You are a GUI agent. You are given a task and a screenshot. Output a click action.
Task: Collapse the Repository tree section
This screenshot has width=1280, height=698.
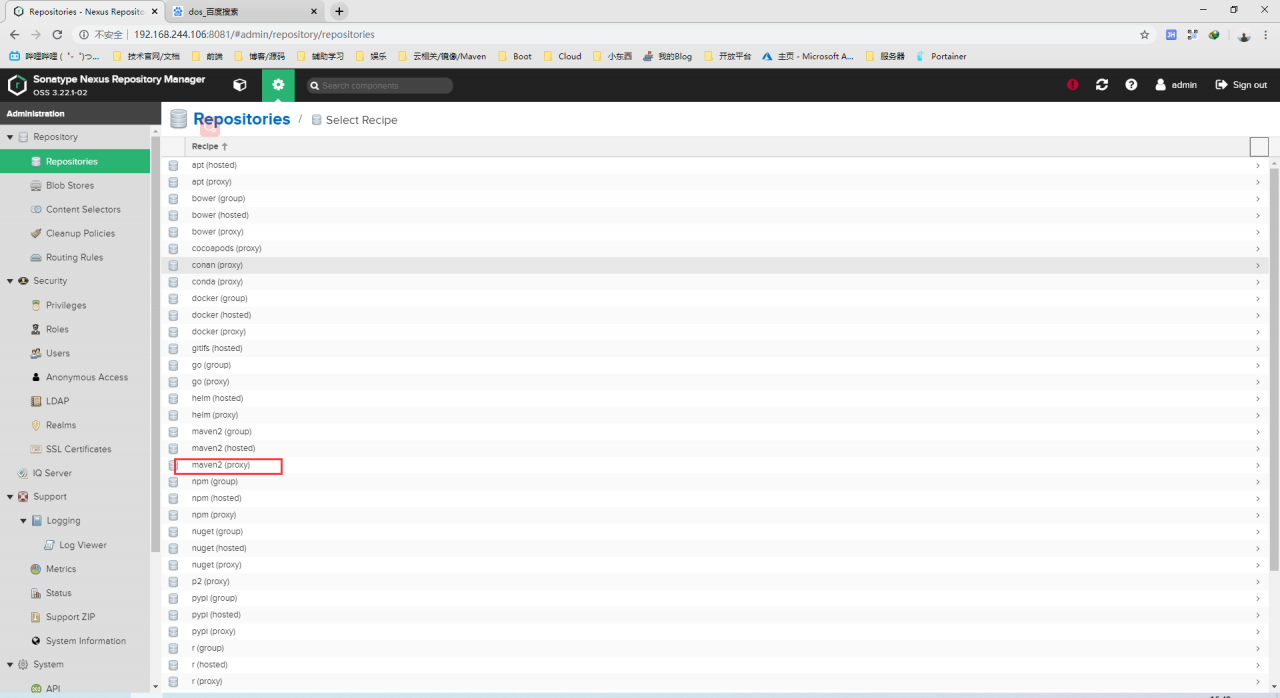tap(10, 137)
